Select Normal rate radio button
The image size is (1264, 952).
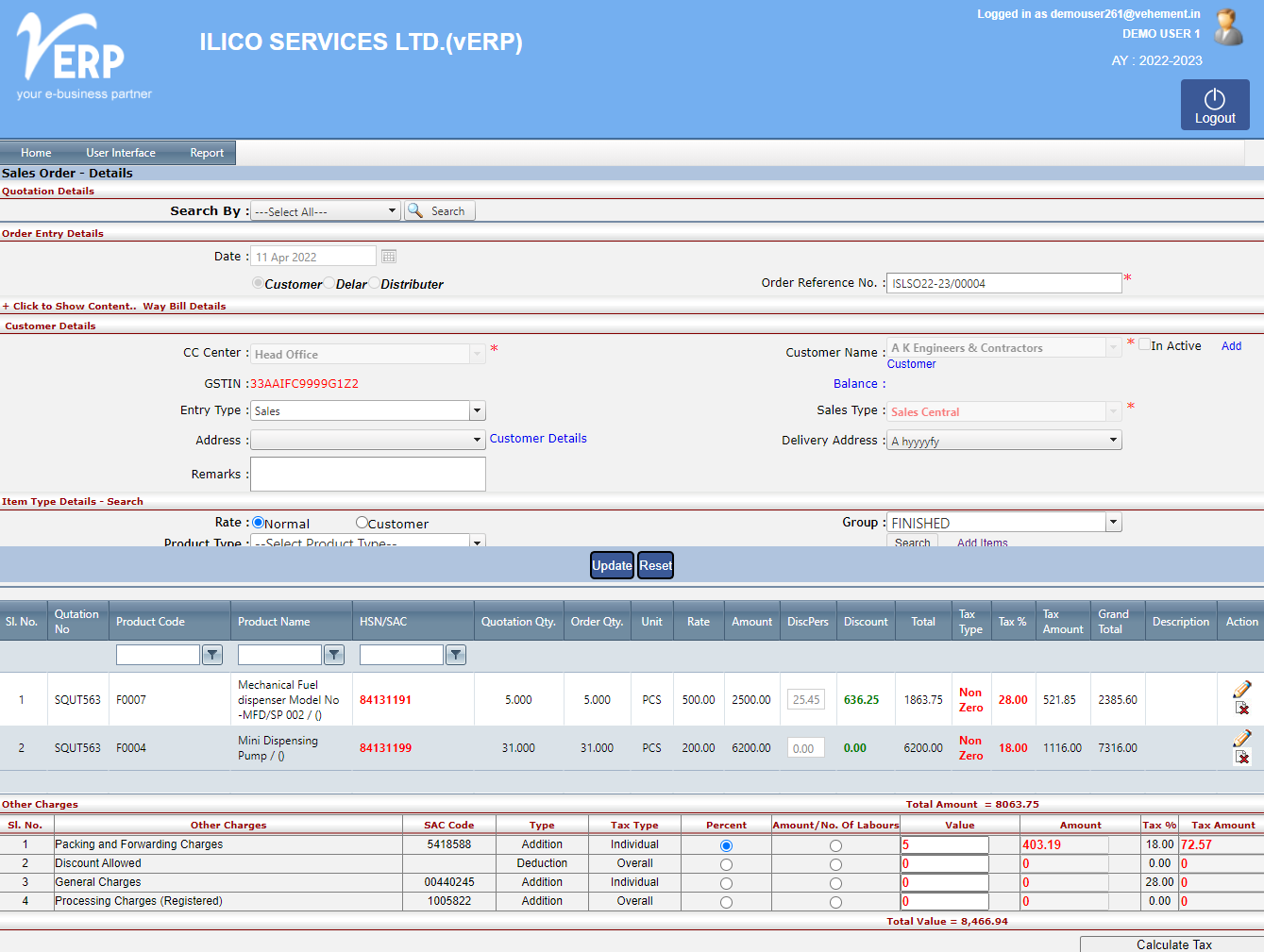click(x=258, y=522)
